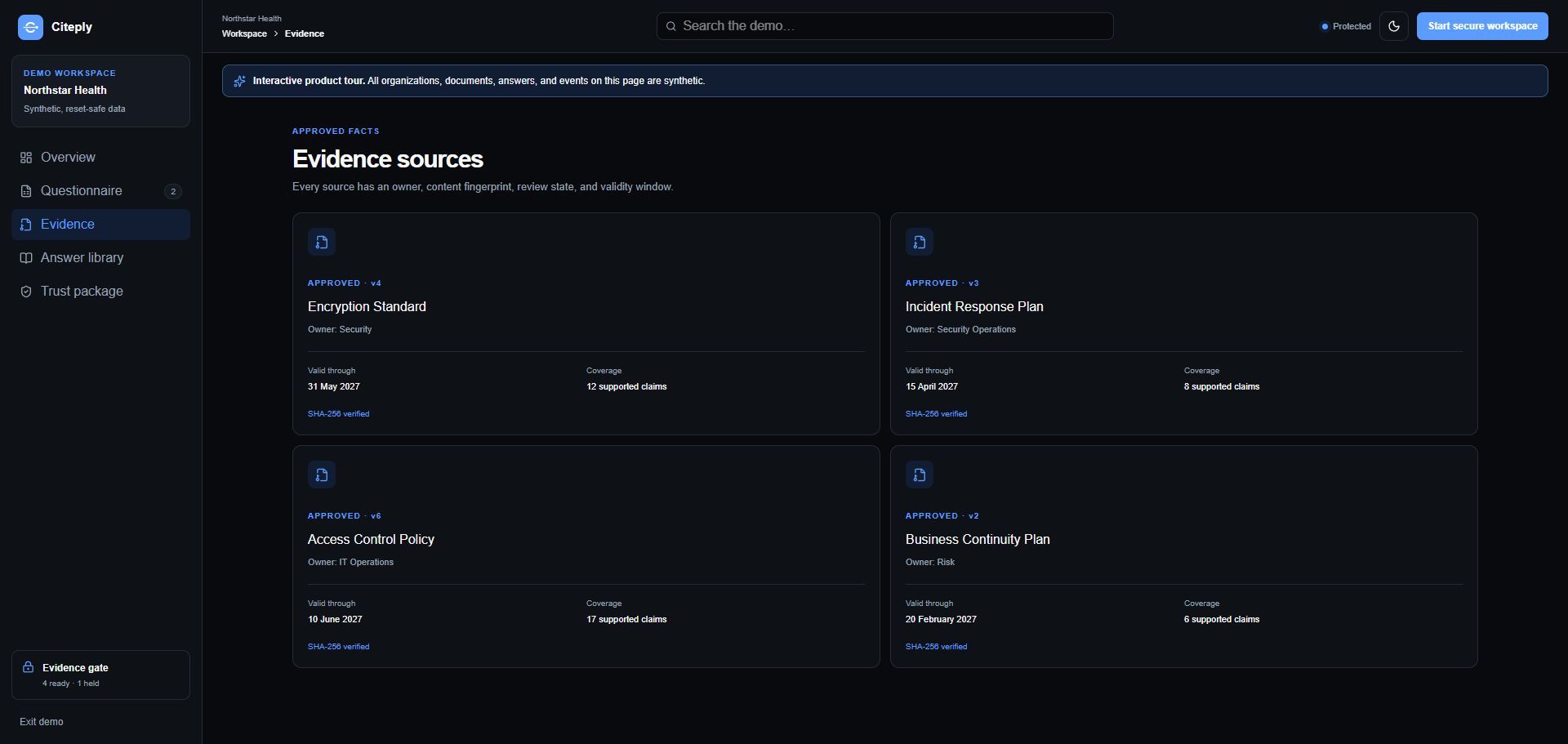The height and width of the screenshot is (744, 1568).
Task: Open the Incident Response Plan title
Action: [974, 306]
